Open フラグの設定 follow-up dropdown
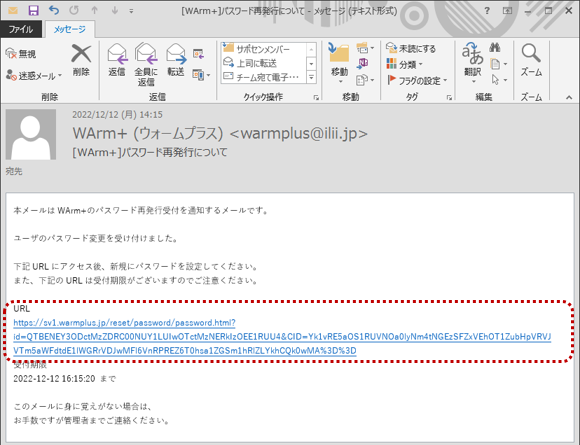The width and height of the screenshot is (580, 445). tap(417, 80)
